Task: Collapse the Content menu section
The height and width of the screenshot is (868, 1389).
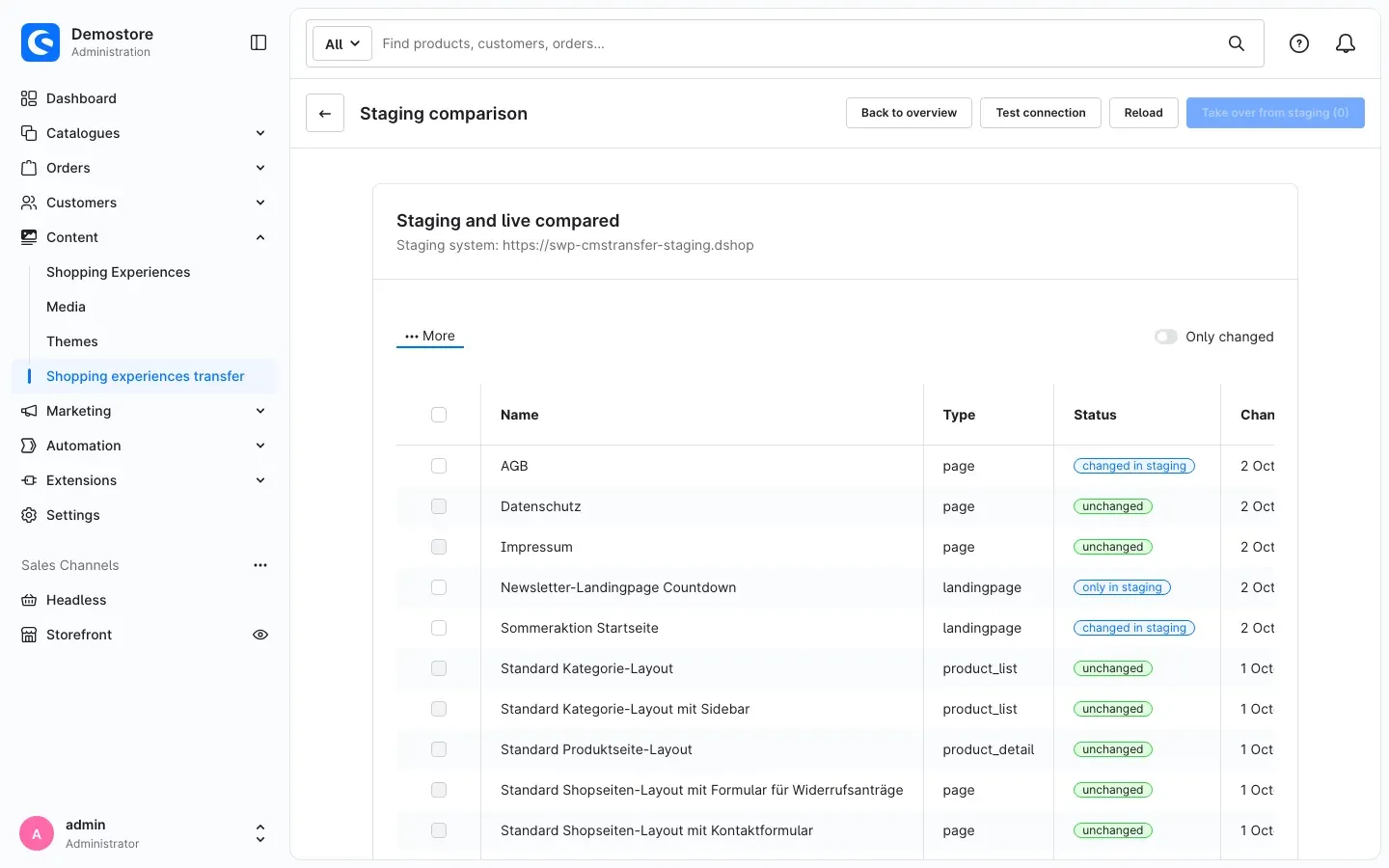Action: click(260, 237)
